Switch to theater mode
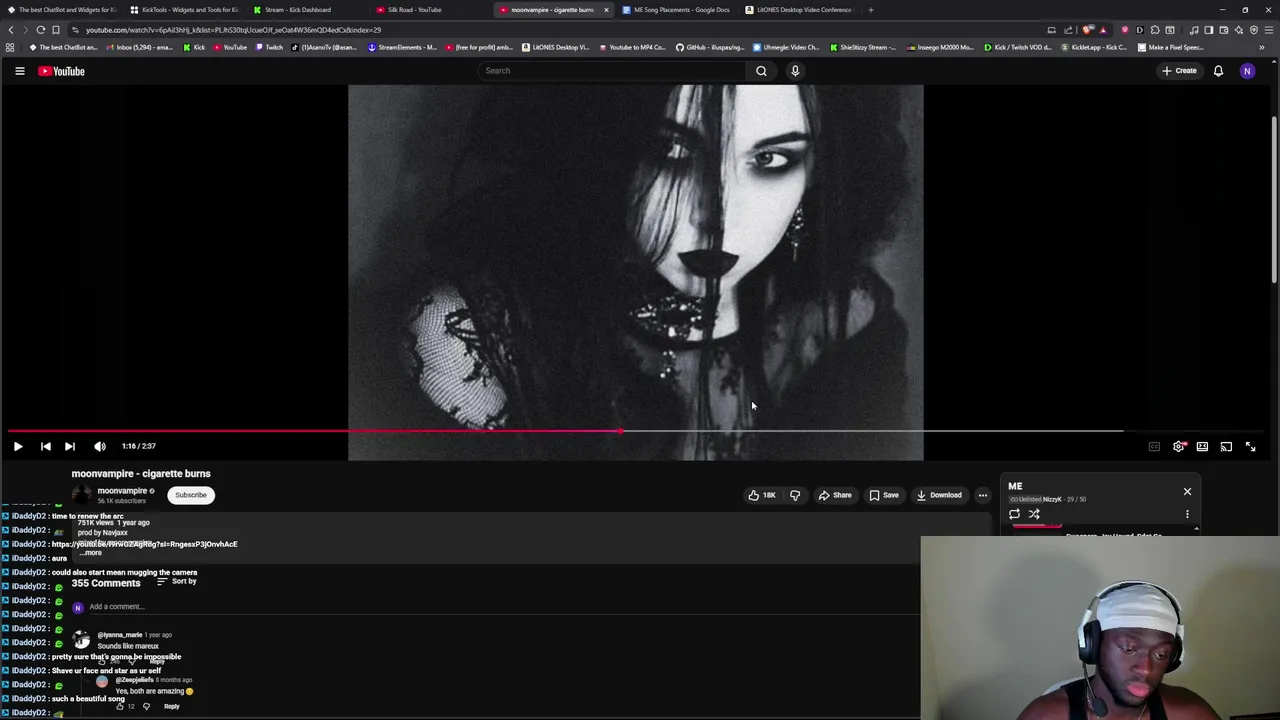Viewport: 1280px width, 720px height. tap(1202, 447)
